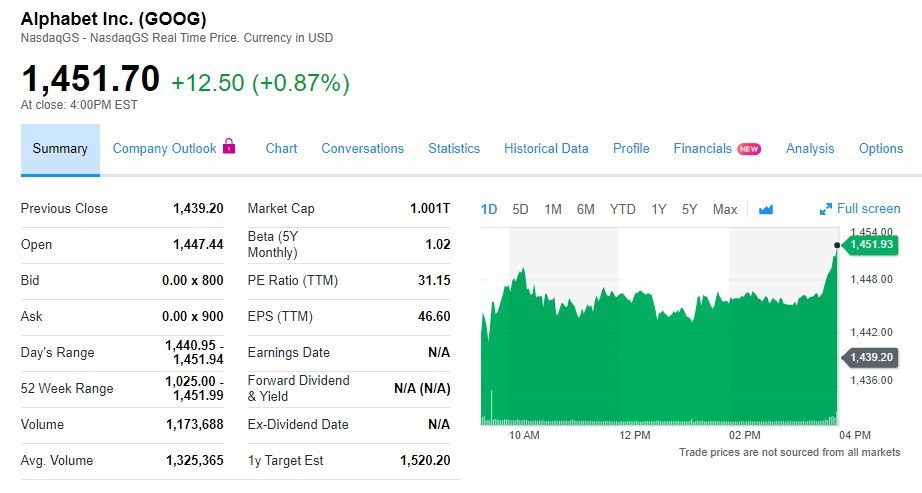
Task: Click the Company Outlook lock icon
Action: click(229, 146)
